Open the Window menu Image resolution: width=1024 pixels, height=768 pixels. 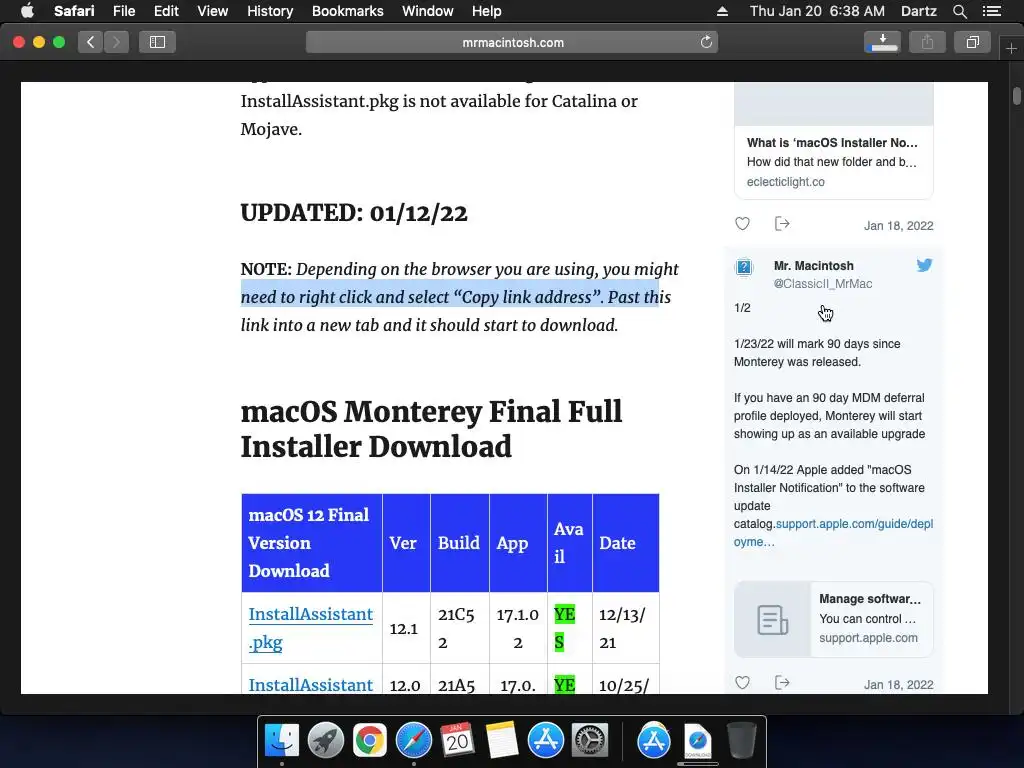pyautogui.click(x=428, y=11)
